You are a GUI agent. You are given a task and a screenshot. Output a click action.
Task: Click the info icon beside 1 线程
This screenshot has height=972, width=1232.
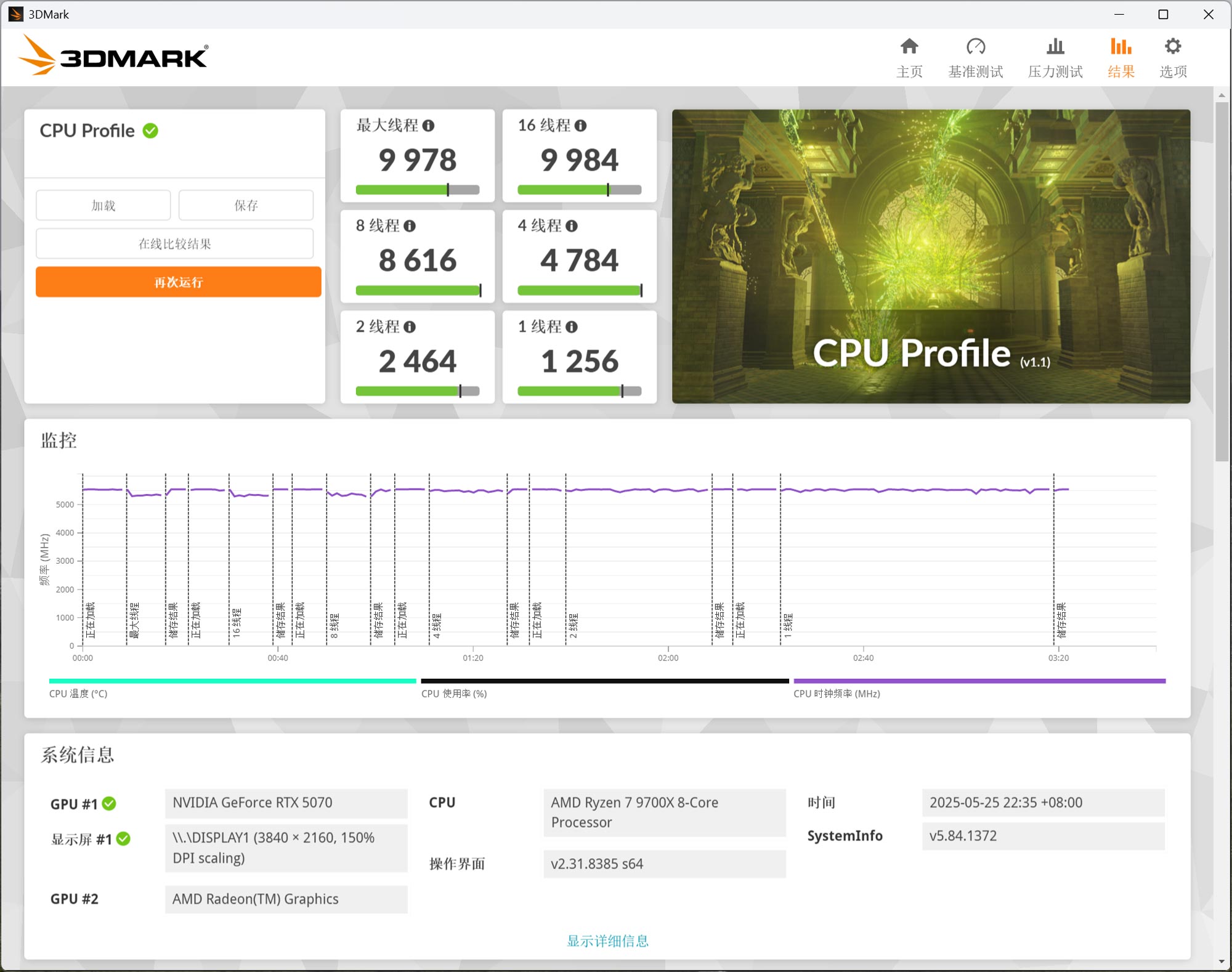point(572,327)
